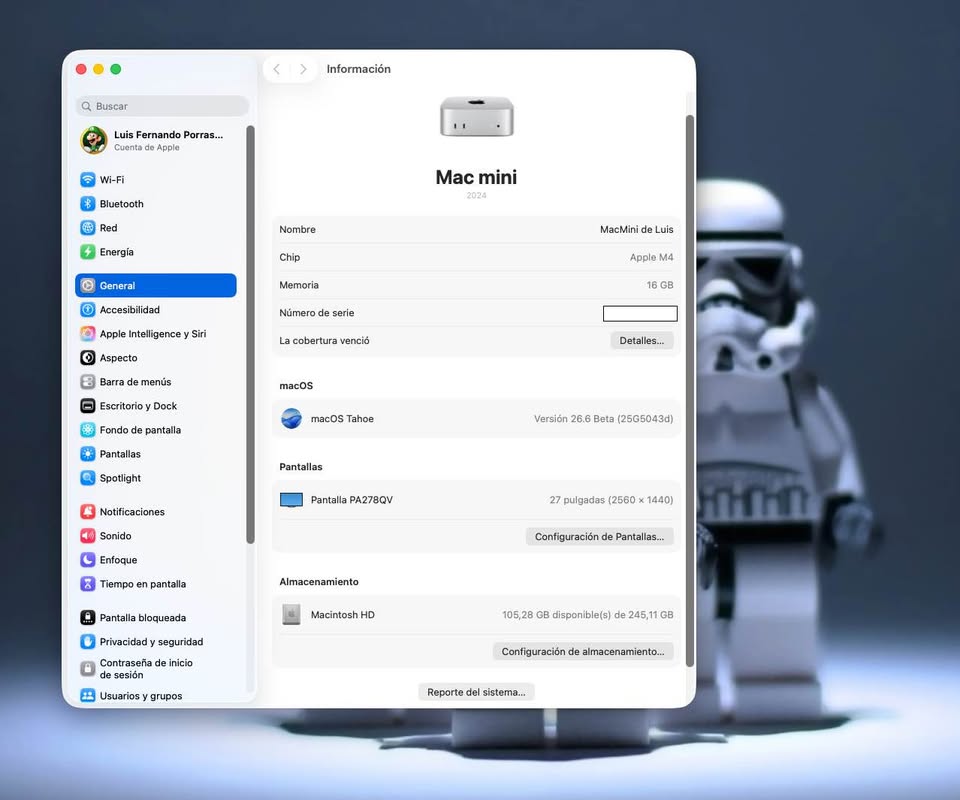Open the Wi-Fi settings icon
The width and height of the screenshot is (960, 800).
88,179
